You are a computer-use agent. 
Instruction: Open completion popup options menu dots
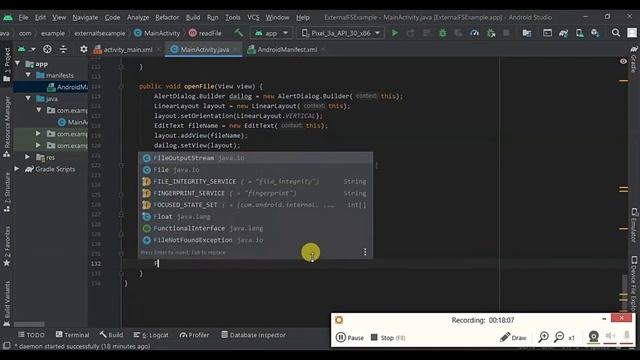[x=365, y=252]
